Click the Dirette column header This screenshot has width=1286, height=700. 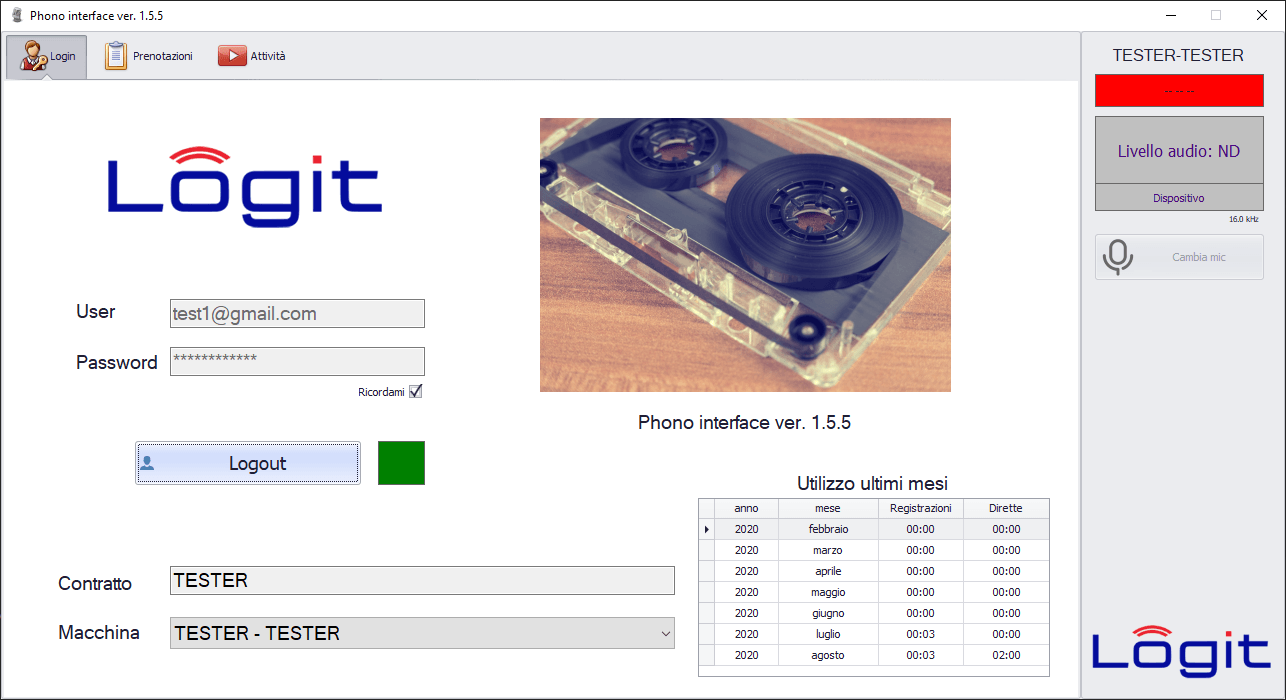[1006, 508]
